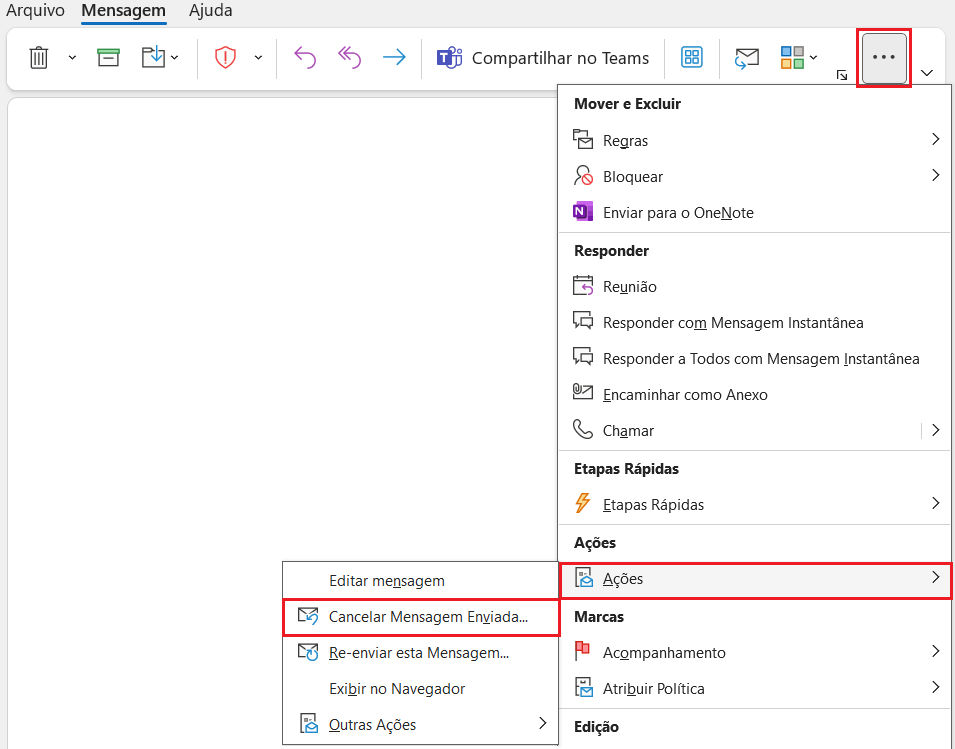The height and width of the screenshot is (749, 955).
Task: Click the three-dots more commands button
Action: pos(884,57)
